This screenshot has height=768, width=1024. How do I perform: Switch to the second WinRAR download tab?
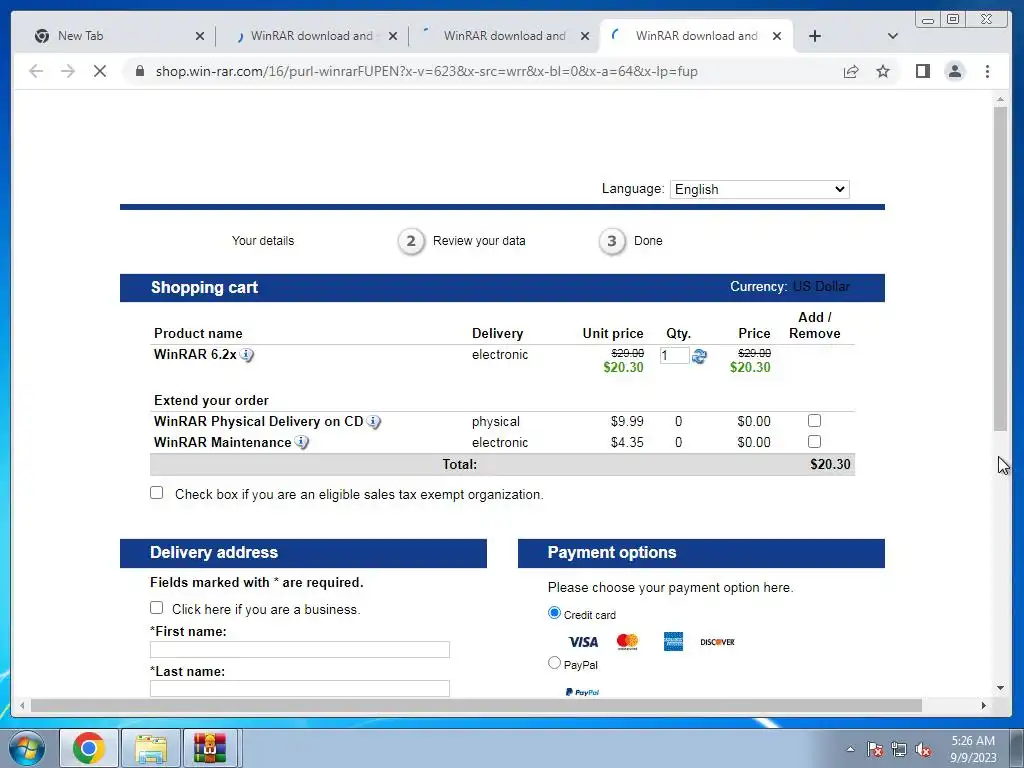[504, 36]
